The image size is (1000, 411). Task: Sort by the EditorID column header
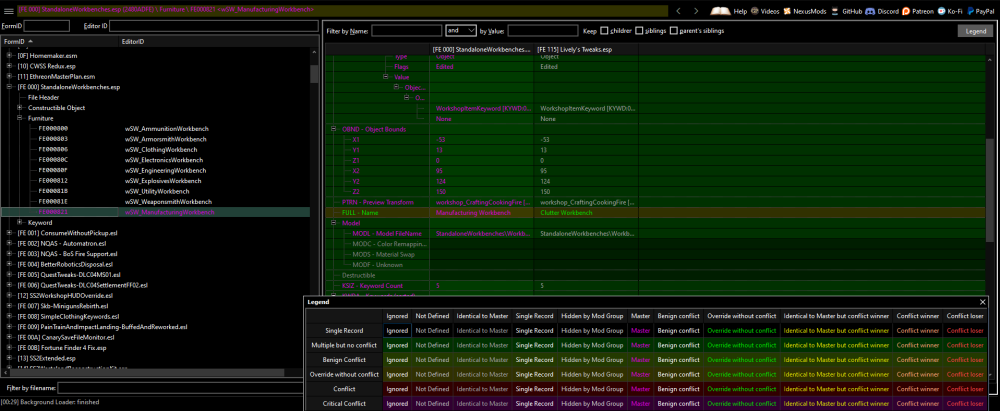[x=217, y=41]
